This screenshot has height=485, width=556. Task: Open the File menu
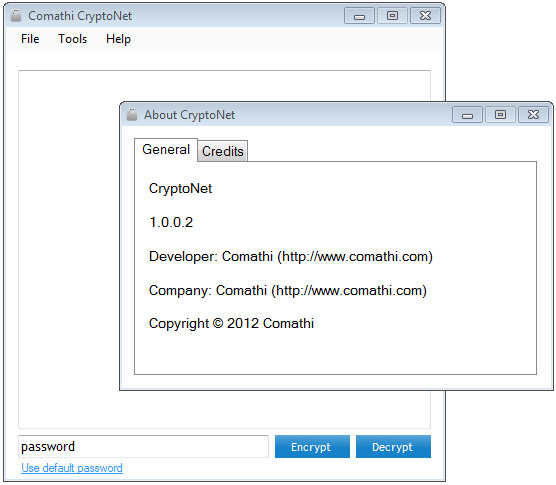(30, 39)
